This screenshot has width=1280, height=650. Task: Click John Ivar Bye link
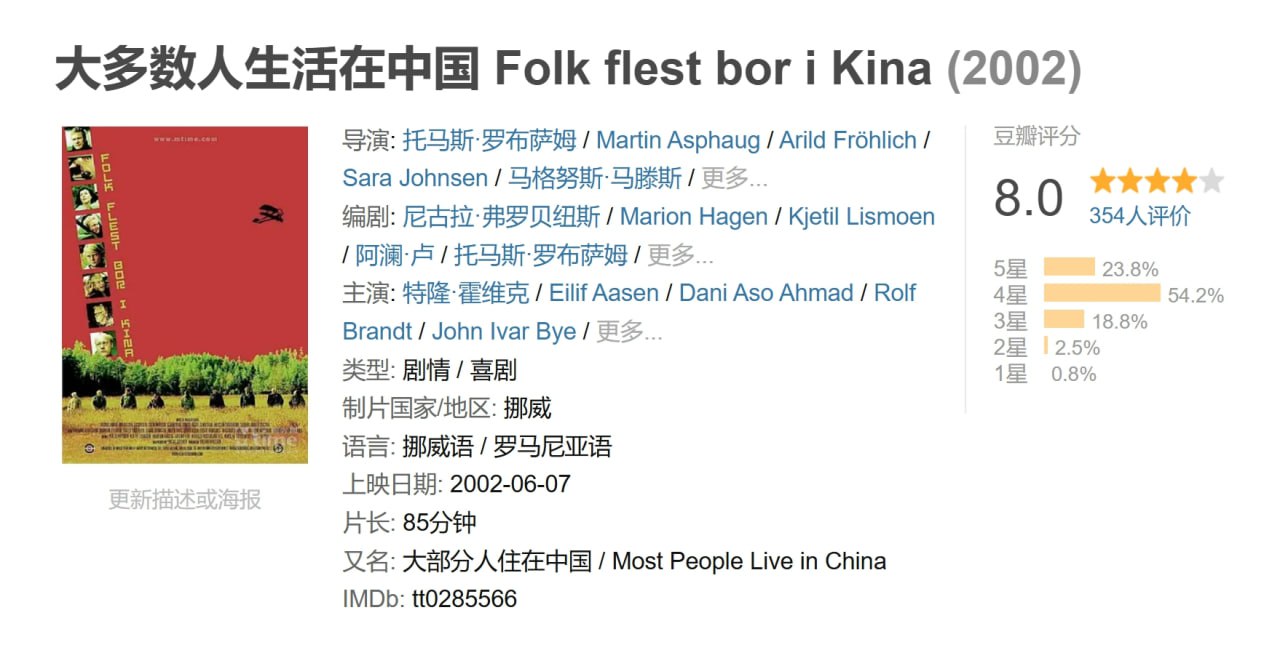504,331
